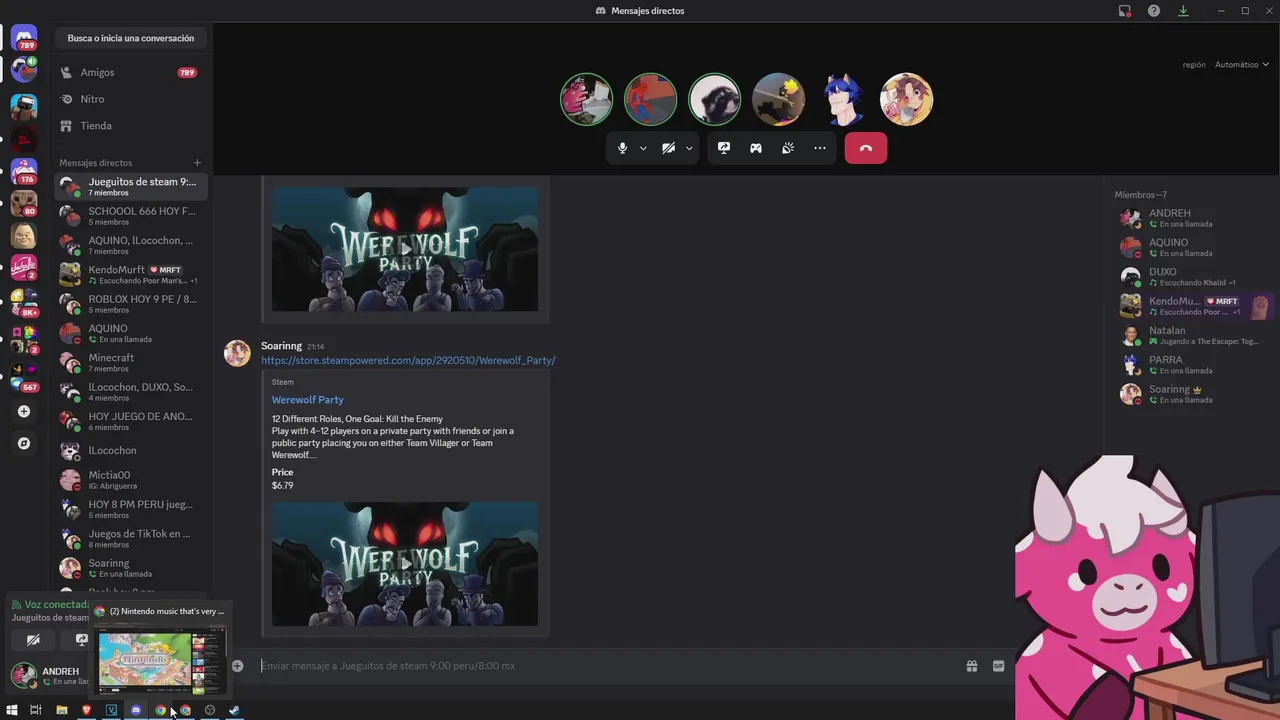Open SCHOOOL 666 HOY group chat
Viewport: 1280px width, 720px height.
point(131,216)
